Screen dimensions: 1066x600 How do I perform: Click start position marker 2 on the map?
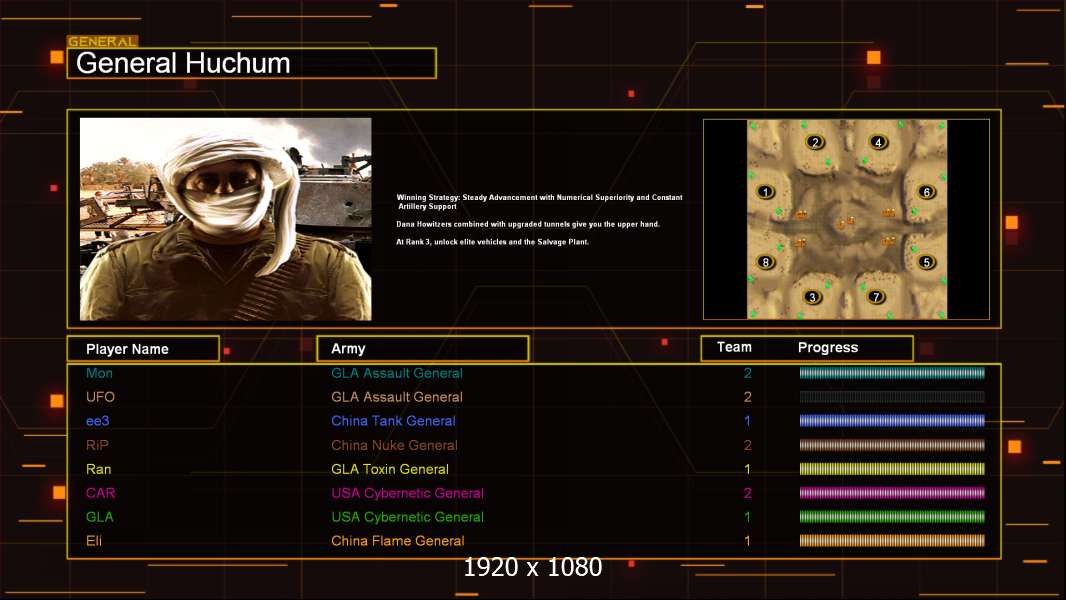814,142
